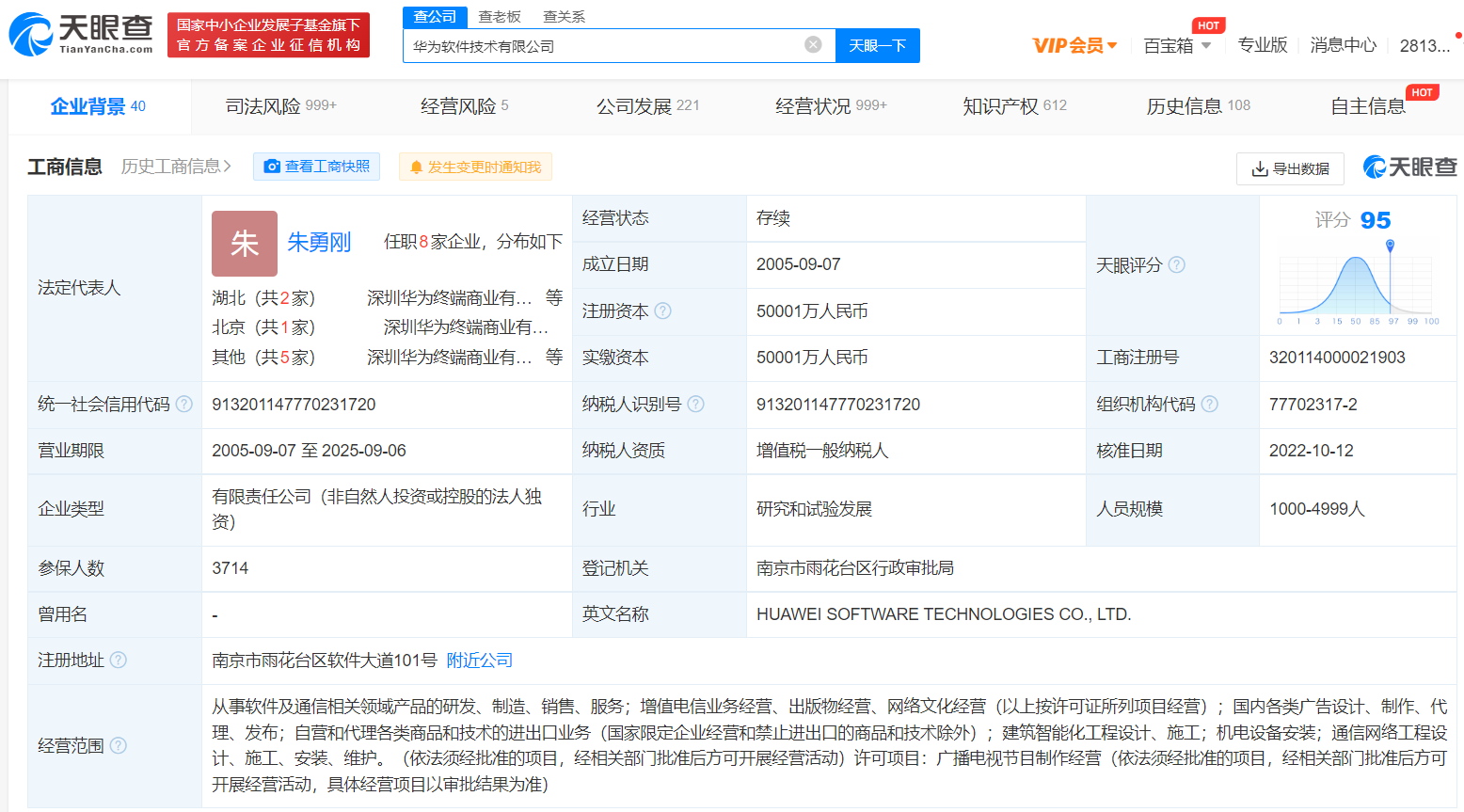Image resolution: width=1464 pixels, height=812 pixels.
Task: Click the 朱 avatar of the legal representative
Action: [245, 244]
